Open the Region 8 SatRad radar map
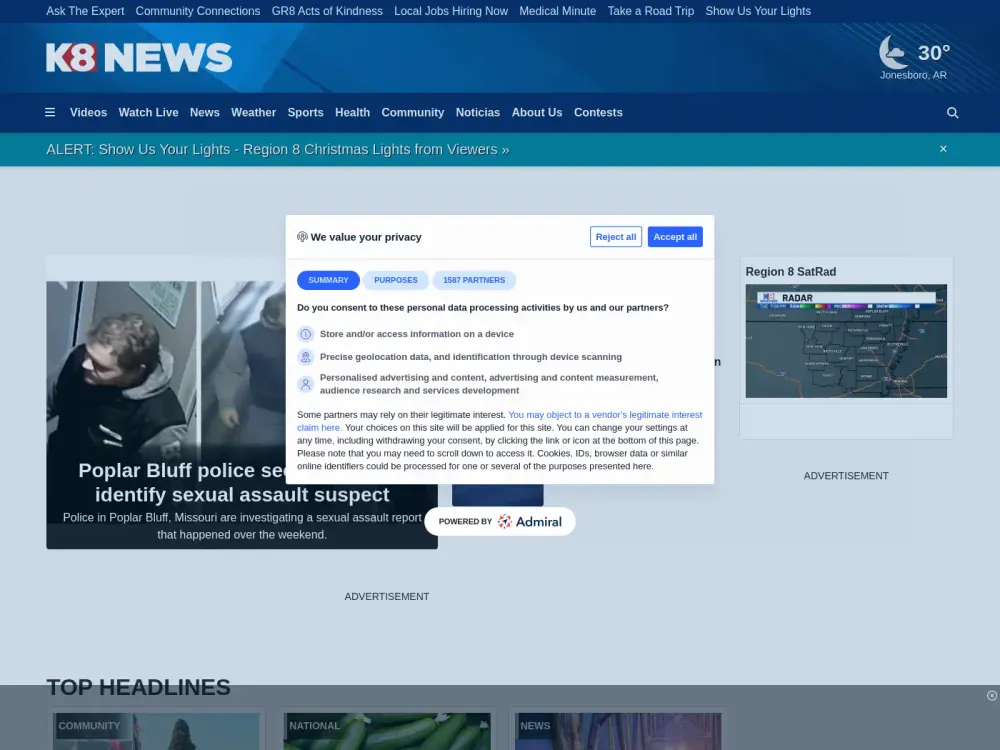The width and height of the screenshot is (1000, 750). point(846,341)
